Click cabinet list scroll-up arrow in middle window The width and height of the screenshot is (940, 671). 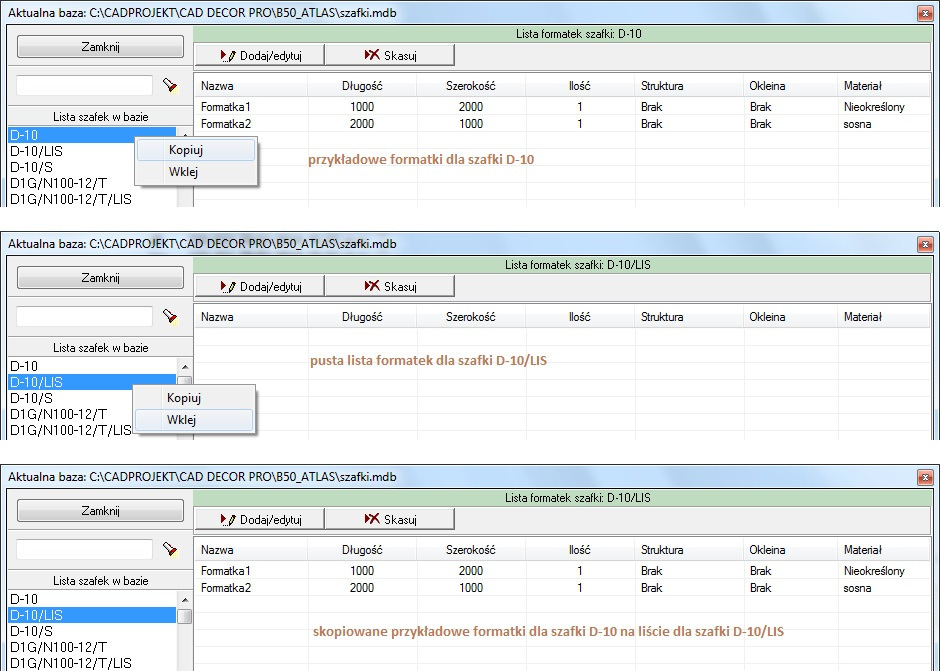(x=185, y=366)
